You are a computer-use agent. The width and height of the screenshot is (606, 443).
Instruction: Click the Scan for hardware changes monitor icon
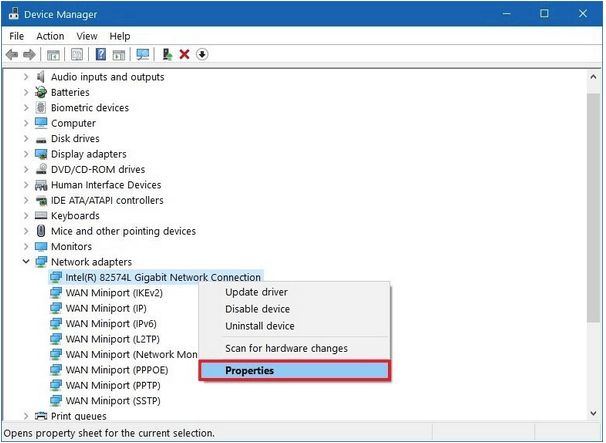pos(143,55)
